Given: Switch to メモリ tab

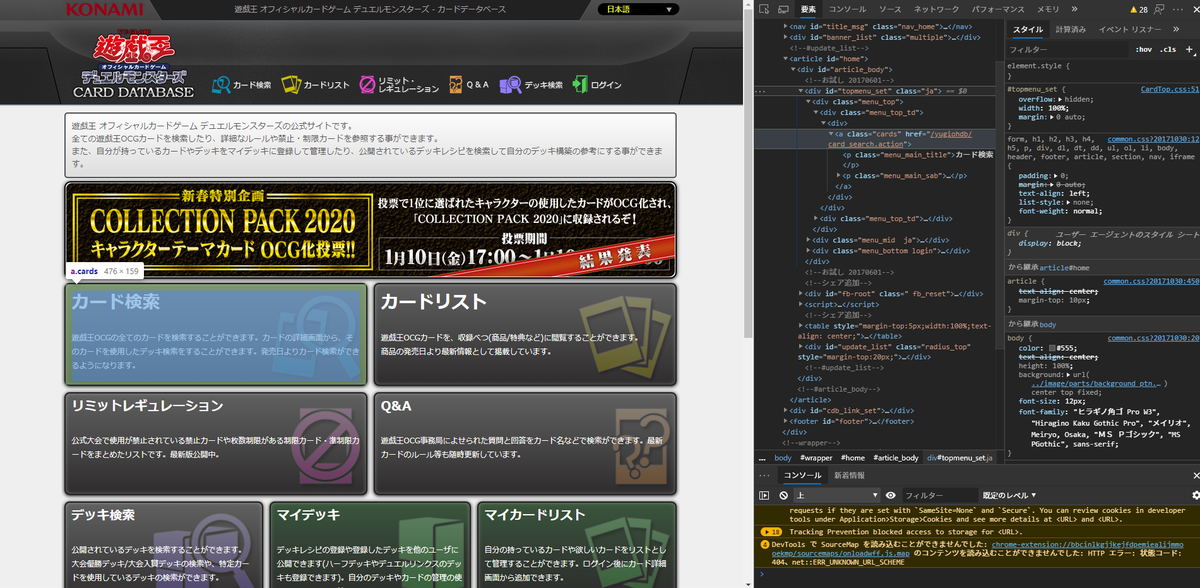Looking at the screenshot, I should [1048, 9].
